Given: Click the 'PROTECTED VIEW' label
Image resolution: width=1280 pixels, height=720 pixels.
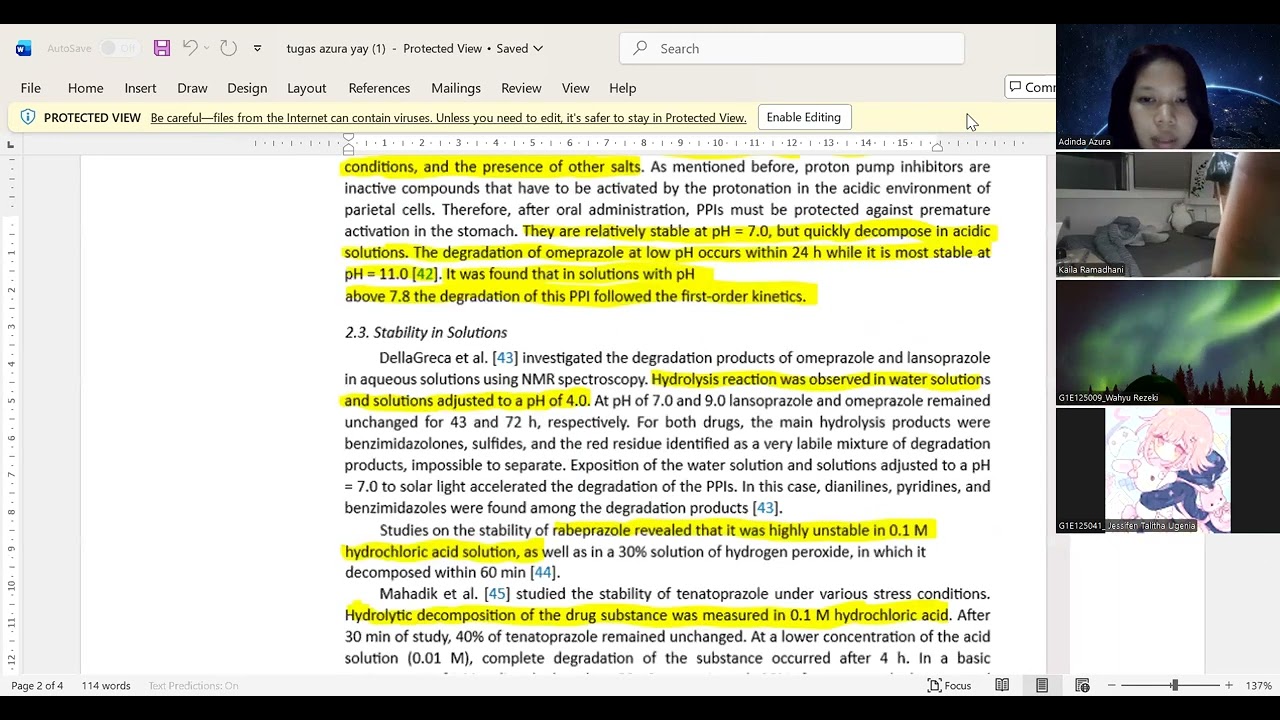Looking at the screenshot, I should point(92,118).
